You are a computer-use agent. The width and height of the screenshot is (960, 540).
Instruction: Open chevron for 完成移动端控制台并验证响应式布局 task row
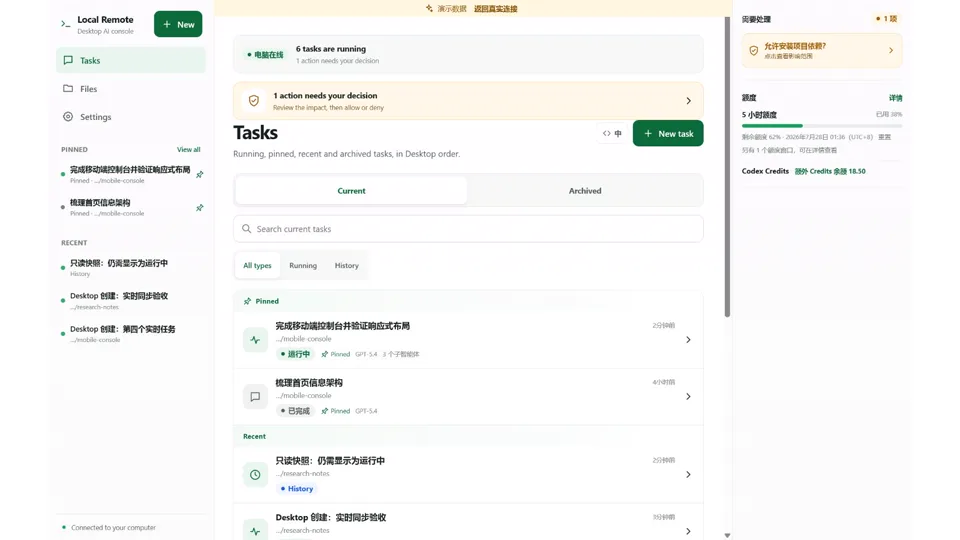click(688, 340)
